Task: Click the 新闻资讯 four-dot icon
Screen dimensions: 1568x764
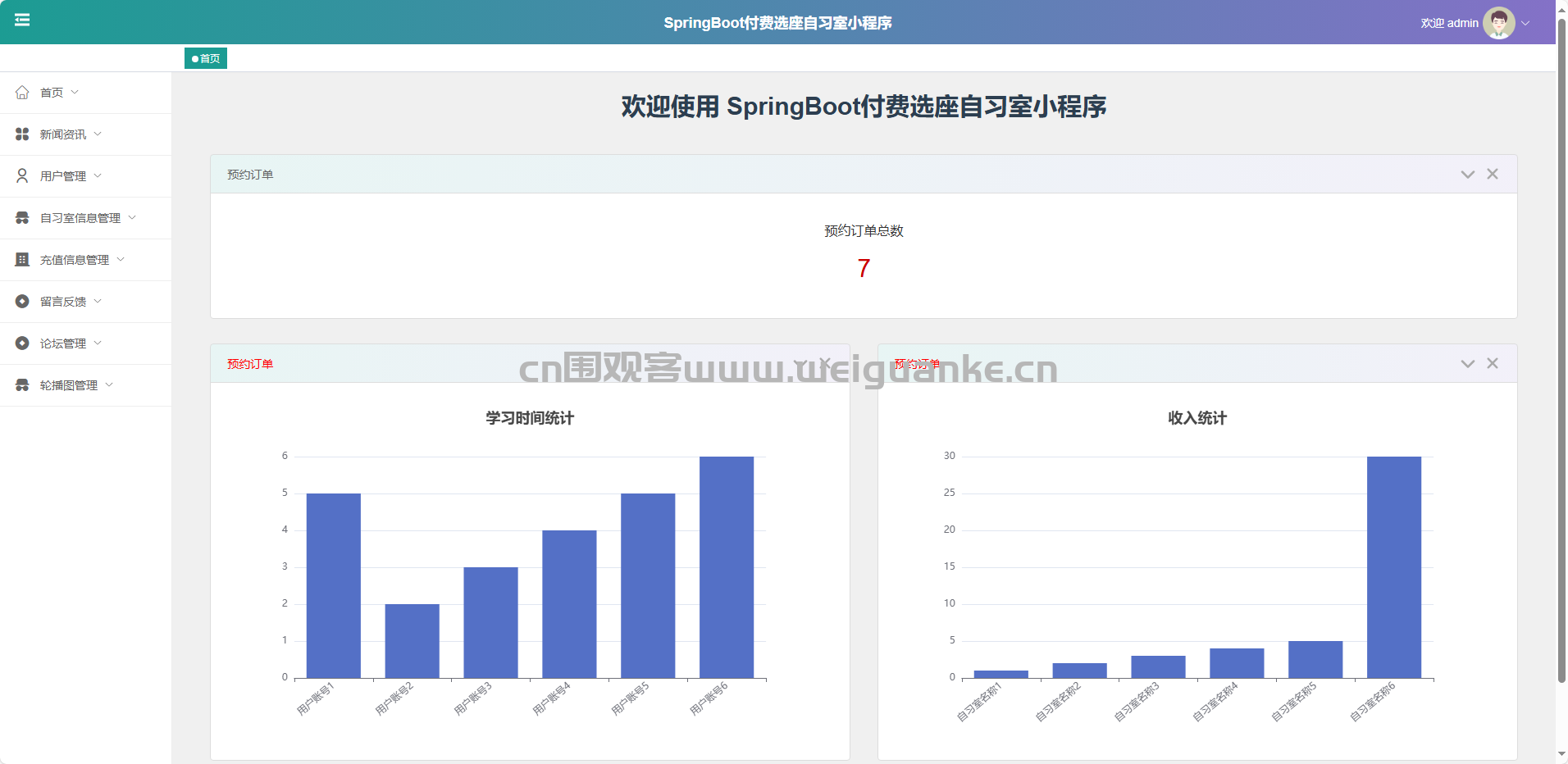Action: click(22, 134)
